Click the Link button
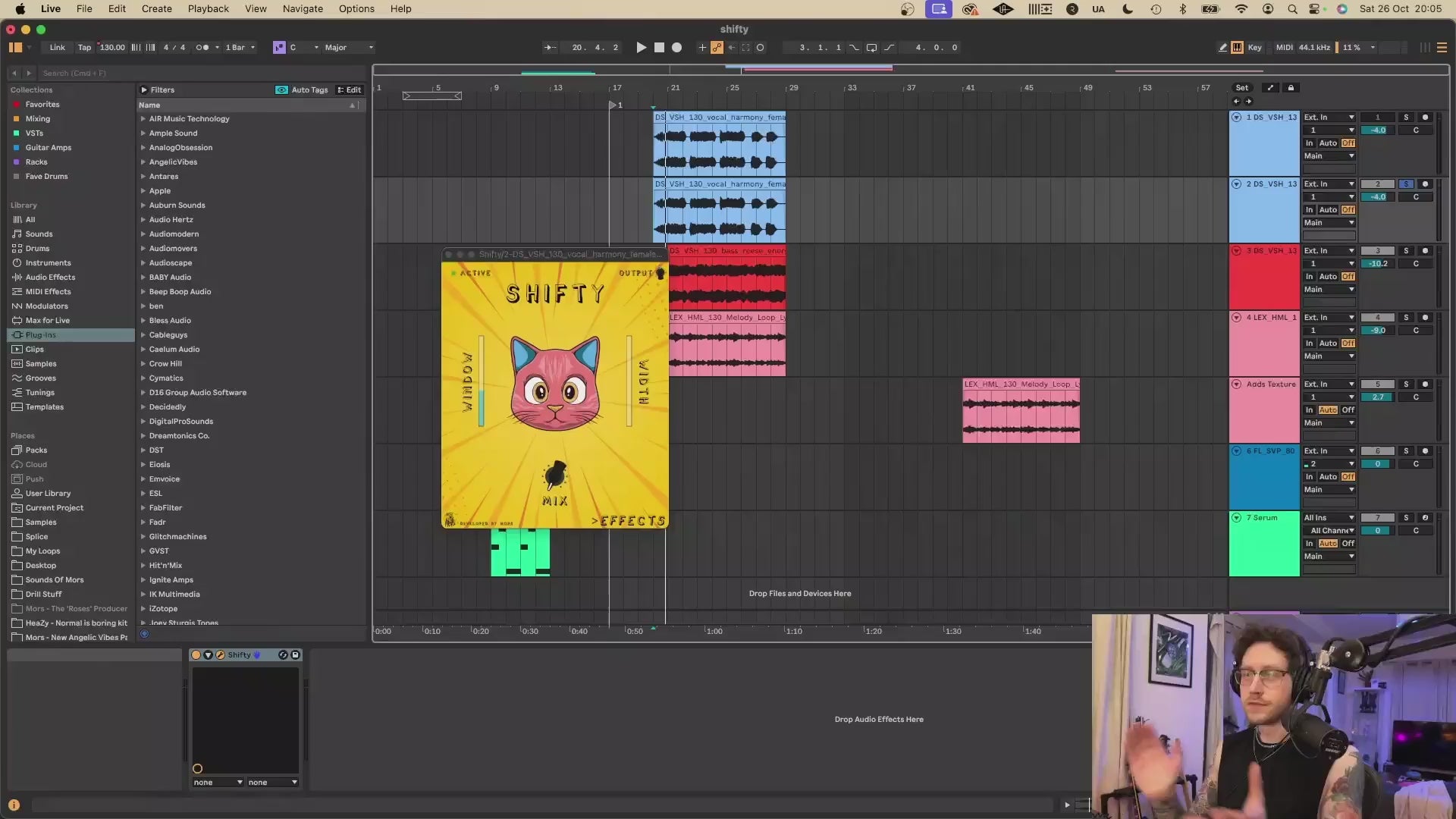 click(58, 47)
